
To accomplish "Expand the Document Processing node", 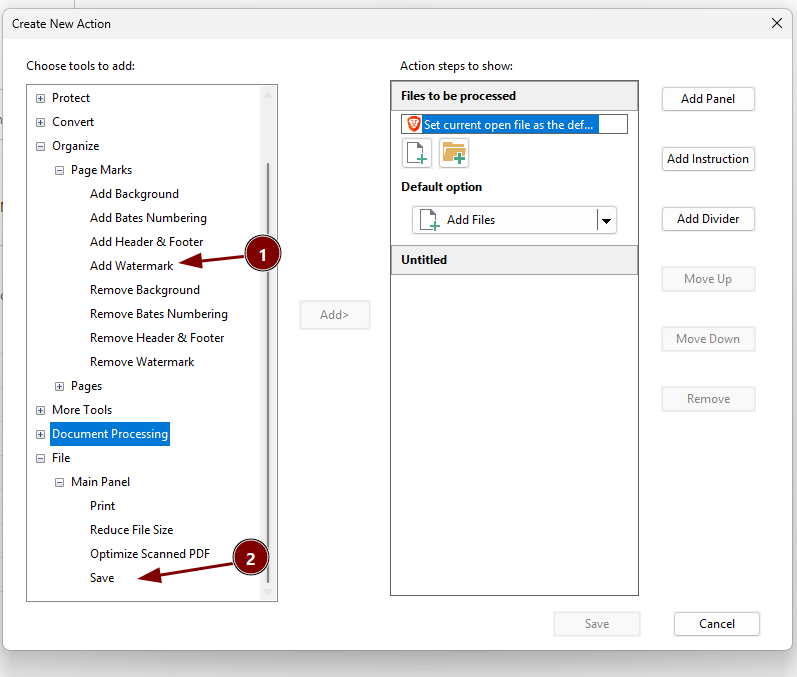I will pos(41,434).
